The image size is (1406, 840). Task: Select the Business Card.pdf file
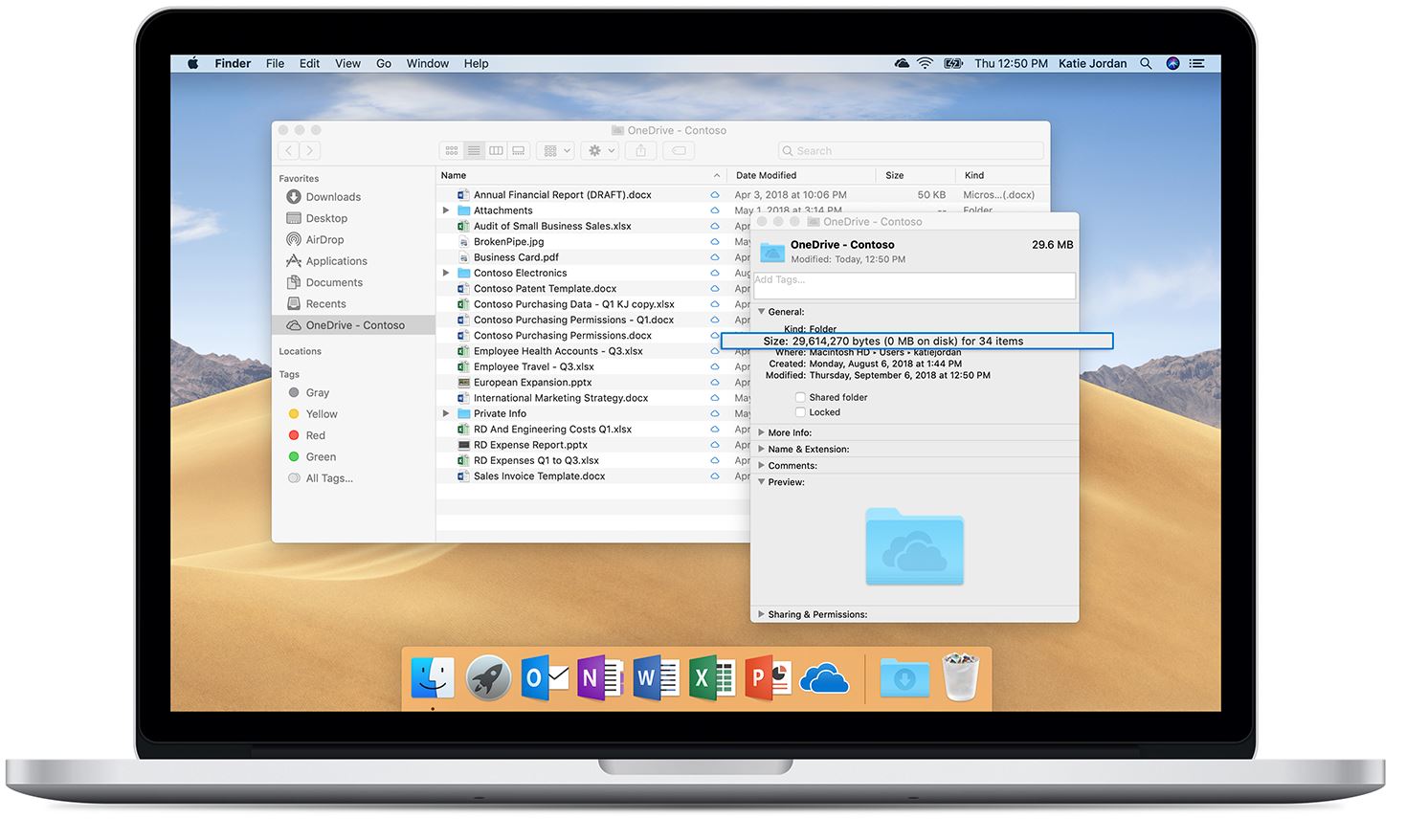[516, 257]
